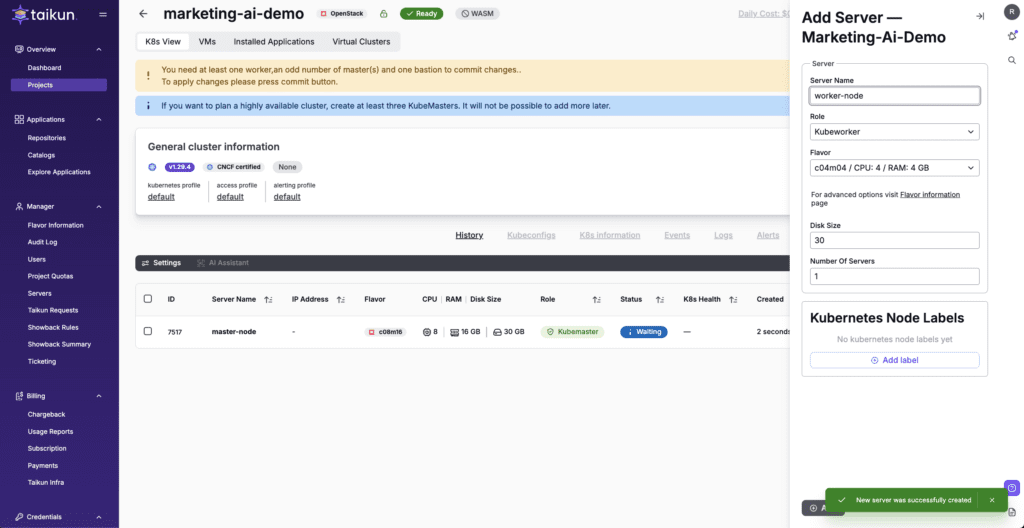Click the back arrow next to marketing-ai-demo
This screenshot has width=1024, height=528.
(143, 14)
